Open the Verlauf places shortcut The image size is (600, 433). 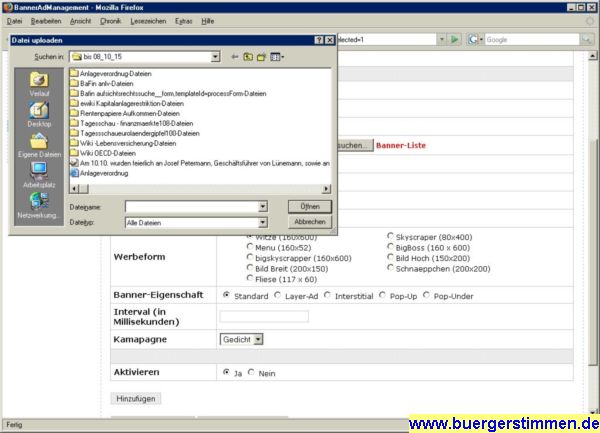click(39, 84)
